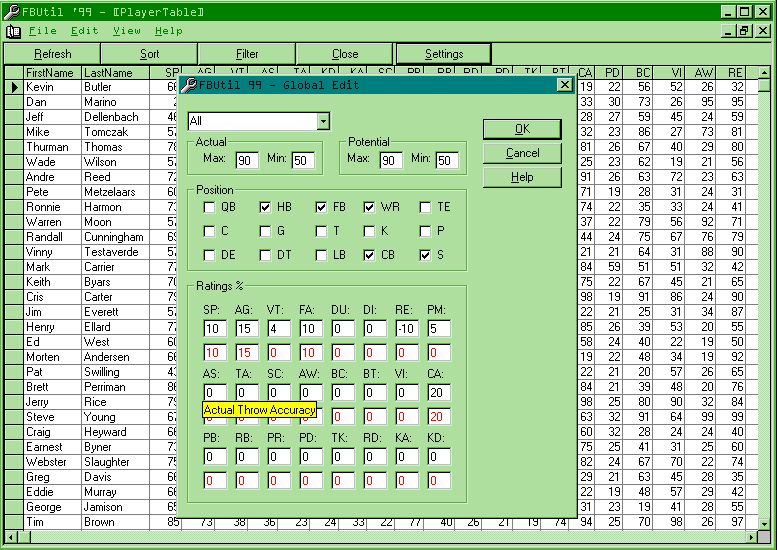Image resolution: width=777 pixels, height=550 pixels.
Task: Check the DT position checkbox
Action: 266,255
